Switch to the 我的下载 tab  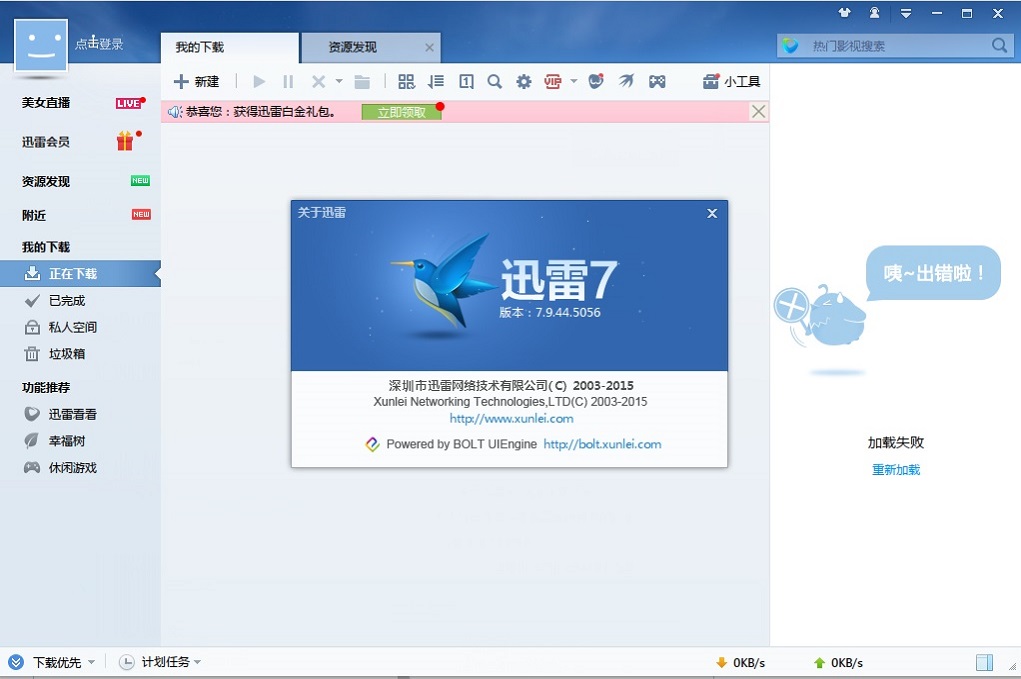[x=230, y=48]
